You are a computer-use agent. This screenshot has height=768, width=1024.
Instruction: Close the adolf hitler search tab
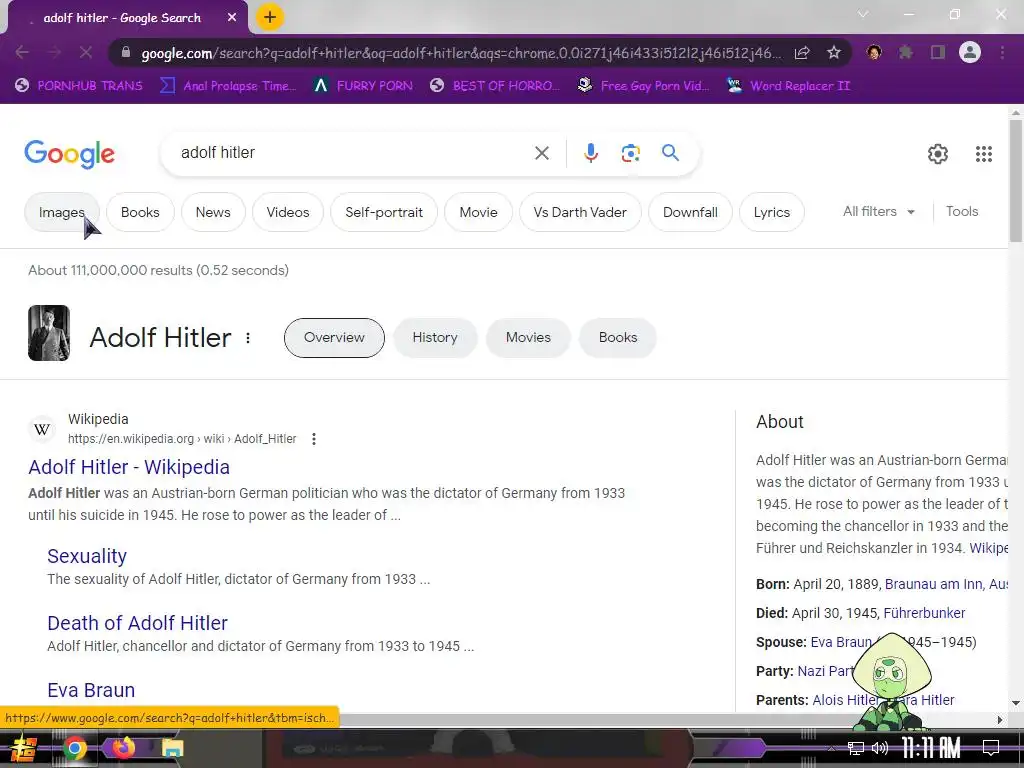tap(232, 18)
